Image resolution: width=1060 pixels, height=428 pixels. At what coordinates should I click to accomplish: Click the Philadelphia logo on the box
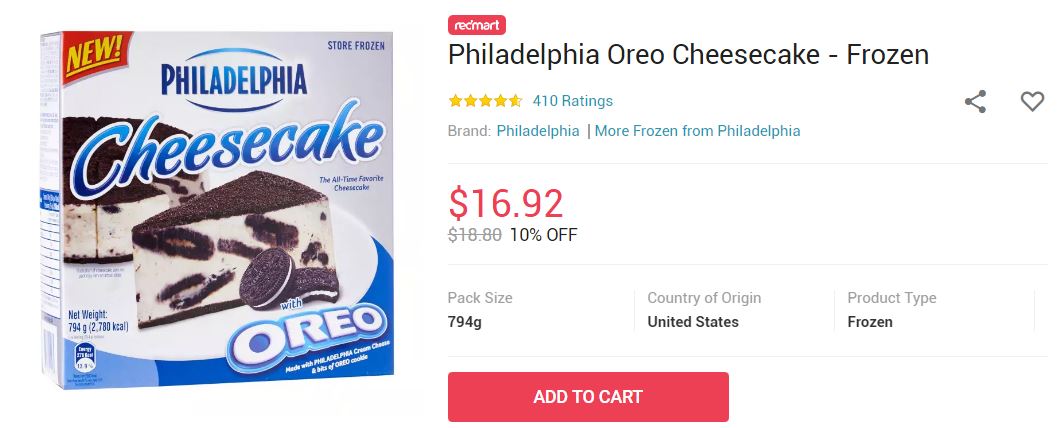pyautogui.click(x=234, y=78)
